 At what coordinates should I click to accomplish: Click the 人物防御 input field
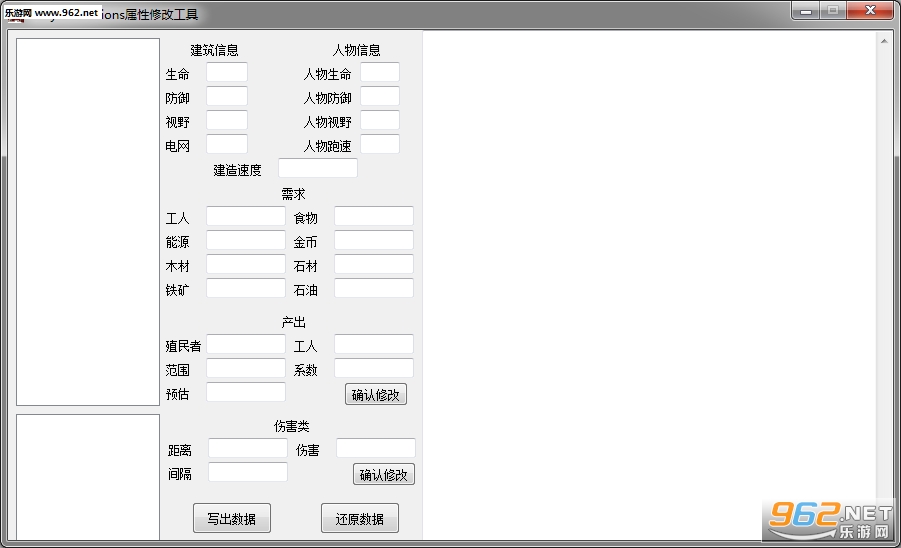[x=380, y=97]
